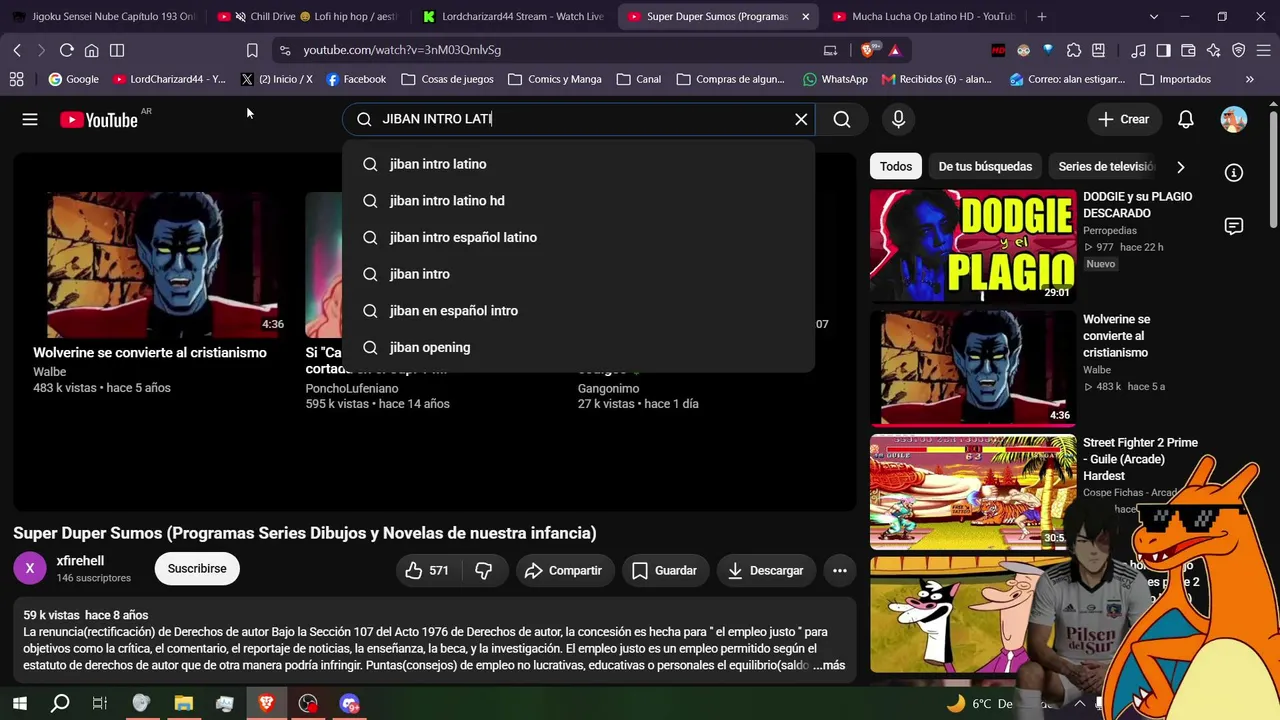The width and height of the screenshot is (1280, 720).
Task: Select the De tus búsquedas chip
Action: (985, 167)
